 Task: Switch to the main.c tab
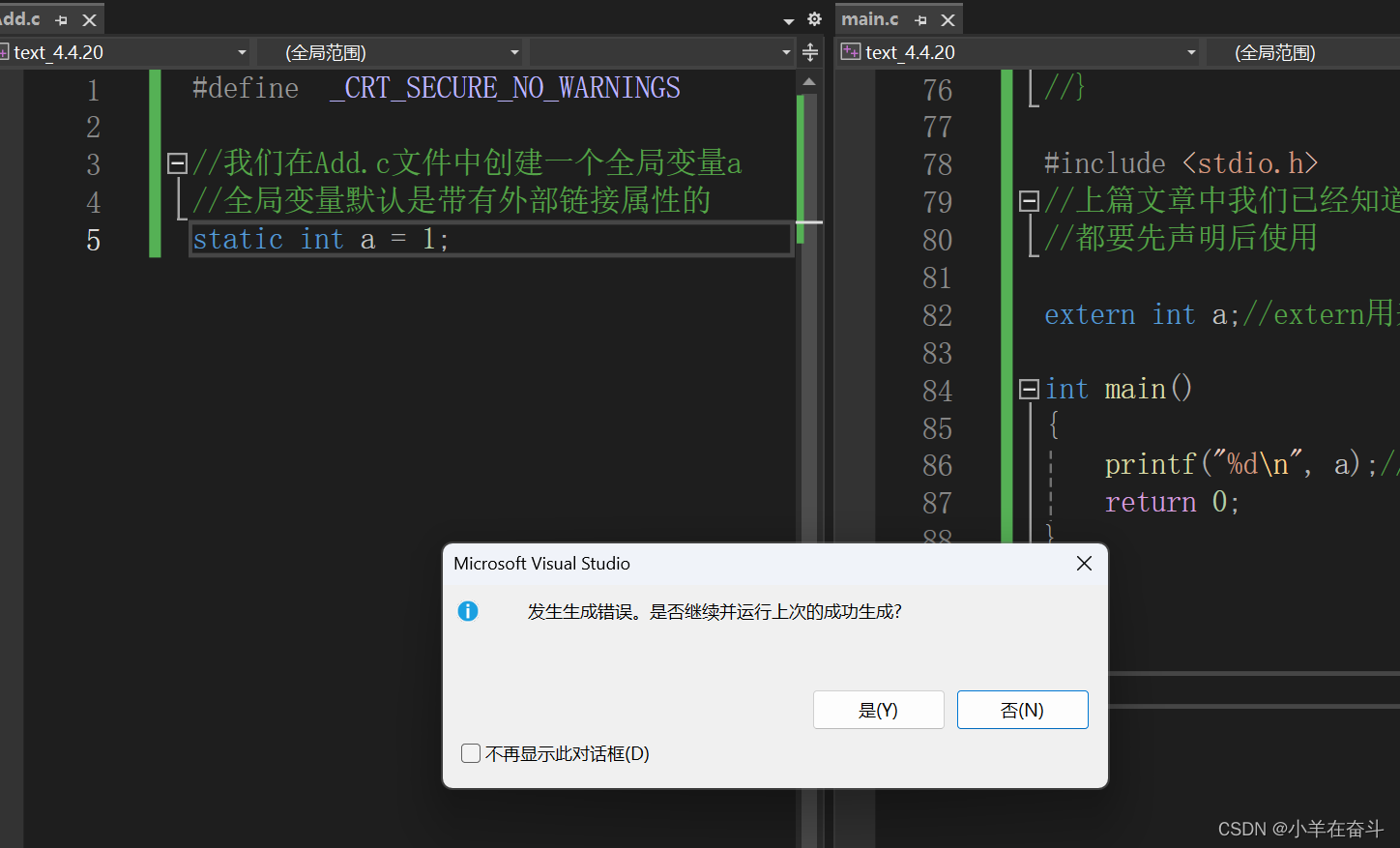868,18
